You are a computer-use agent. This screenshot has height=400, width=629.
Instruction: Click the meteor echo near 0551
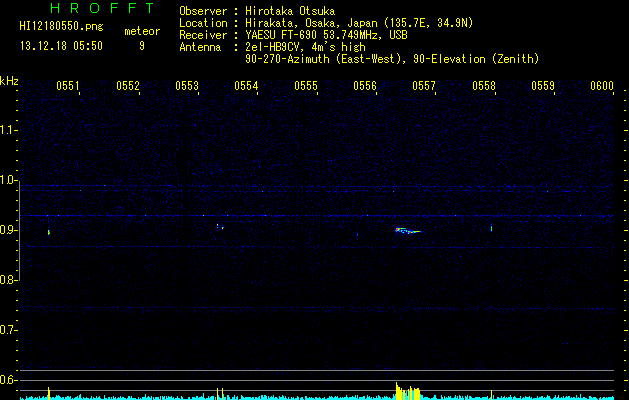click(49, 232)
